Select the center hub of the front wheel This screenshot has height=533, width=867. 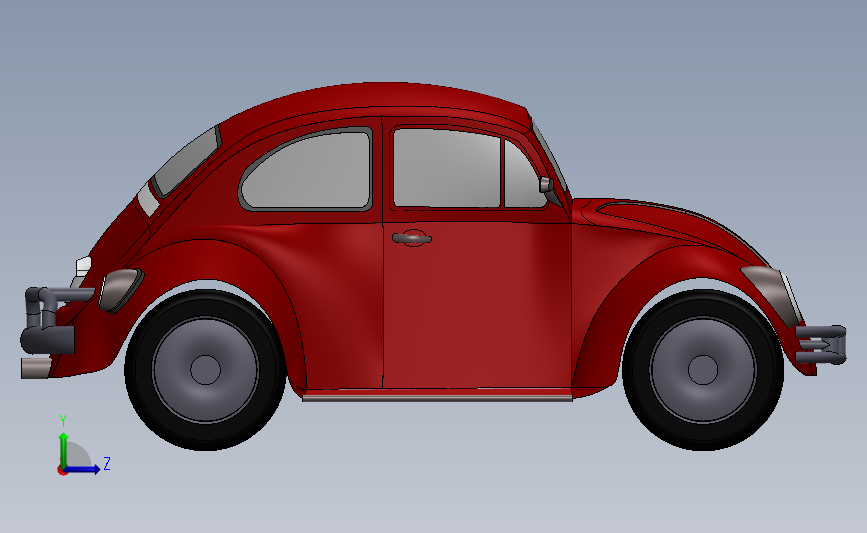(703, 369)
